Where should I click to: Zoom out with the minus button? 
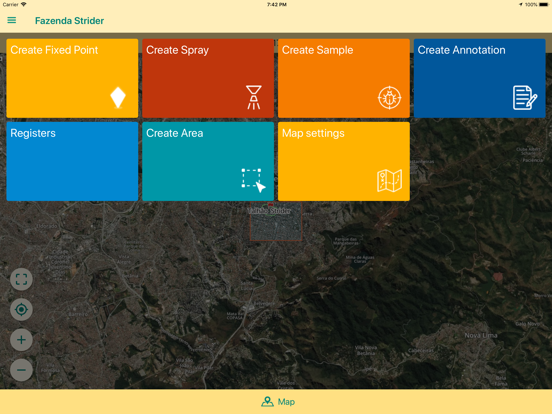tap(21, 370)
